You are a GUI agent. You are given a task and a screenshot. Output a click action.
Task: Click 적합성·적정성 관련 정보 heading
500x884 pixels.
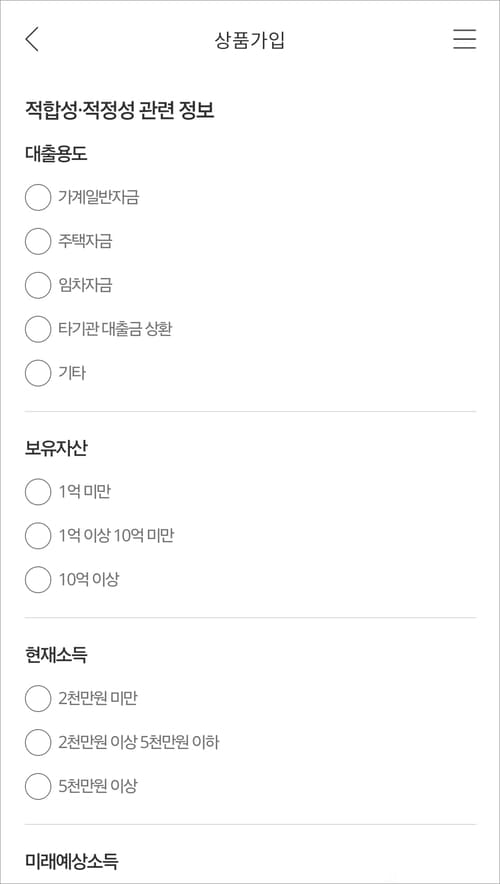pos(120,110)
